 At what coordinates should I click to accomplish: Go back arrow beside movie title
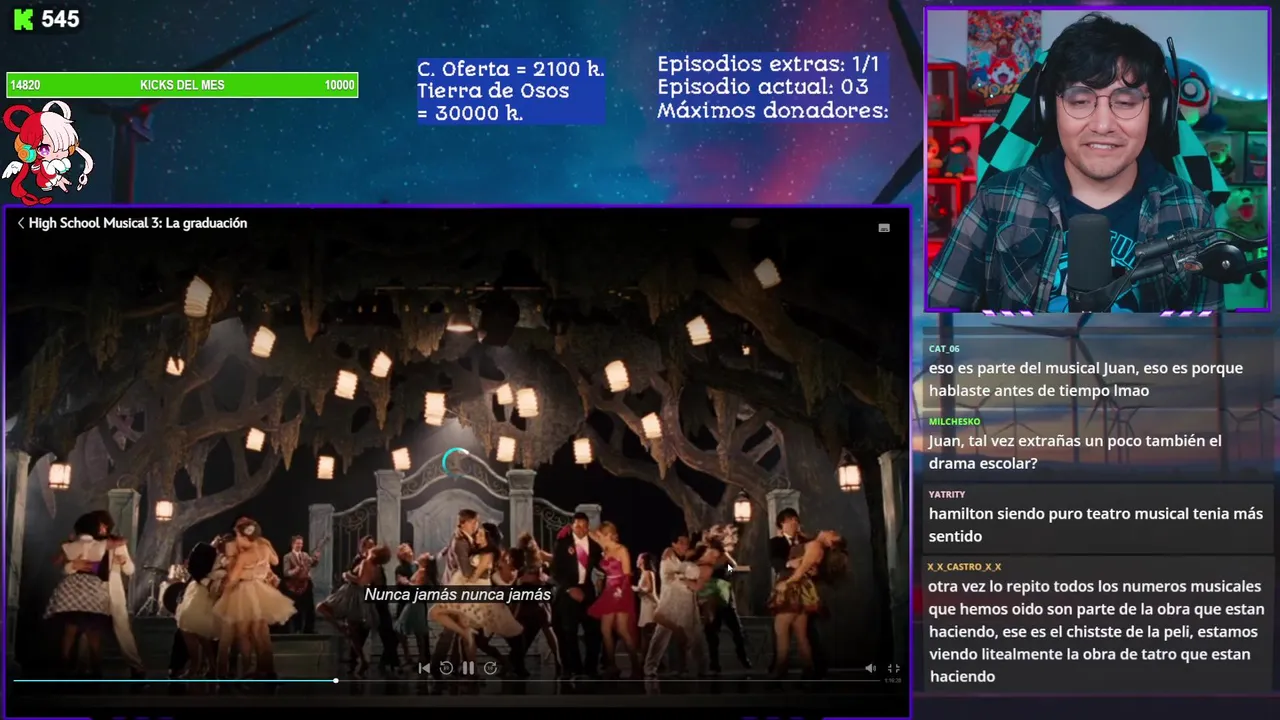point(21,223)
